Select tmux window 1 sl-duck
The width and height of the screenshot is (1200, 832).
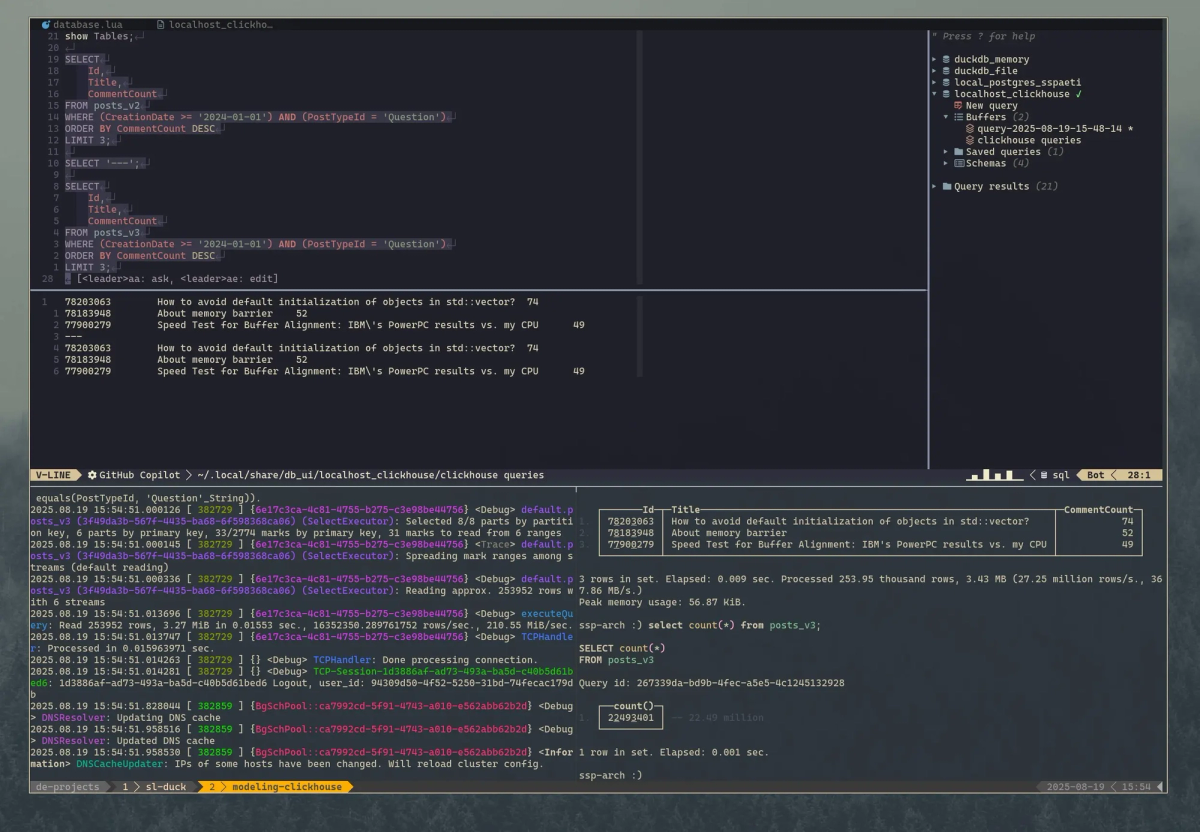tap(156, 787)
